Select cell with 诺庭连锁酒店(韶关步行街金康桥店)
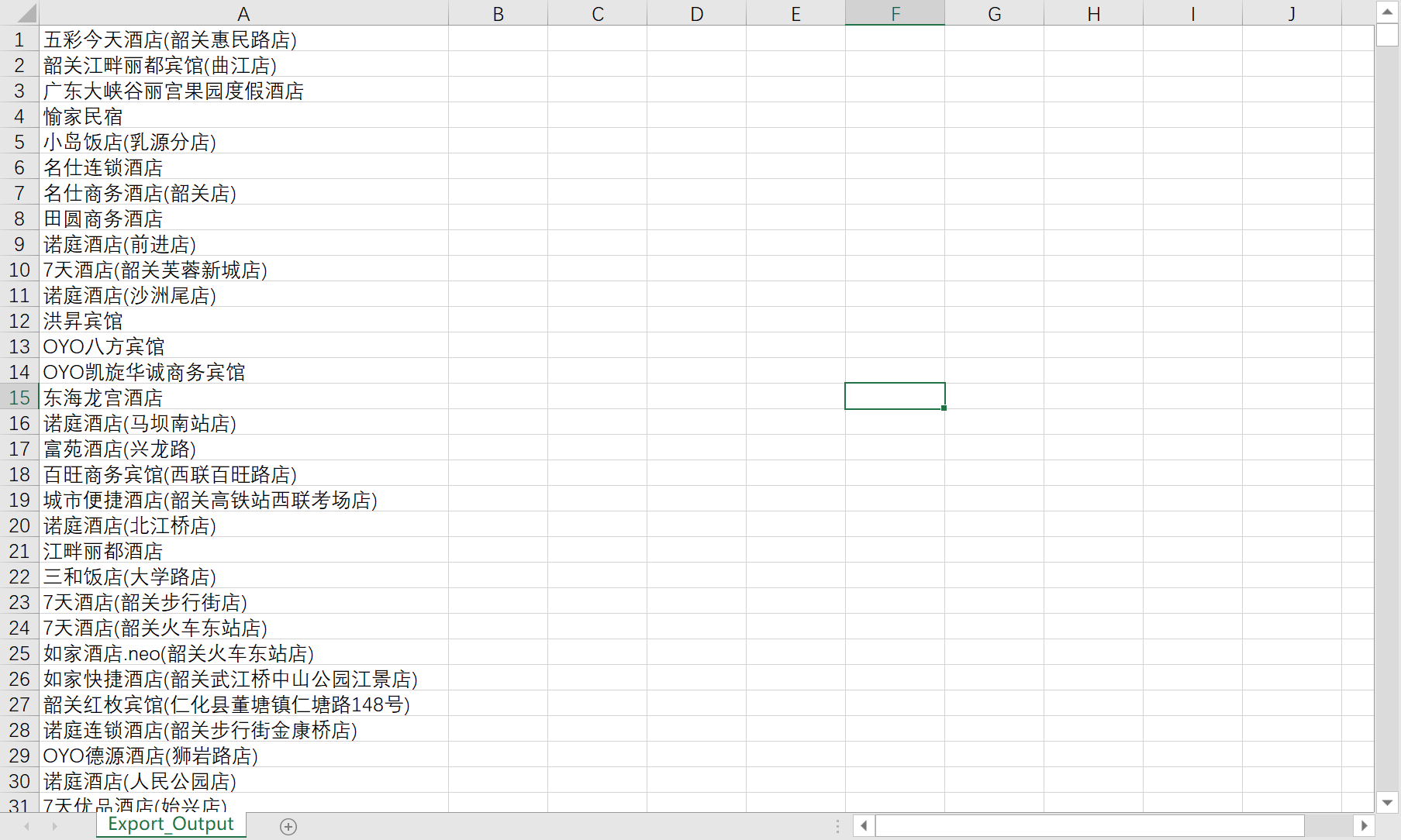 pyautogui.click(x=243, y=730)
